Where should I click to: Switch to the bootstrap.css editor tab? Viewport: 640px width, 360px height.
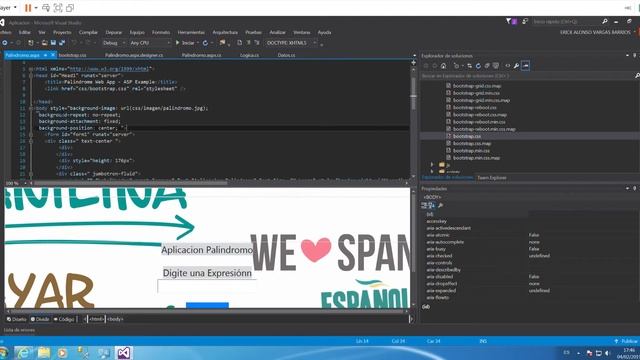pos(72,55)
